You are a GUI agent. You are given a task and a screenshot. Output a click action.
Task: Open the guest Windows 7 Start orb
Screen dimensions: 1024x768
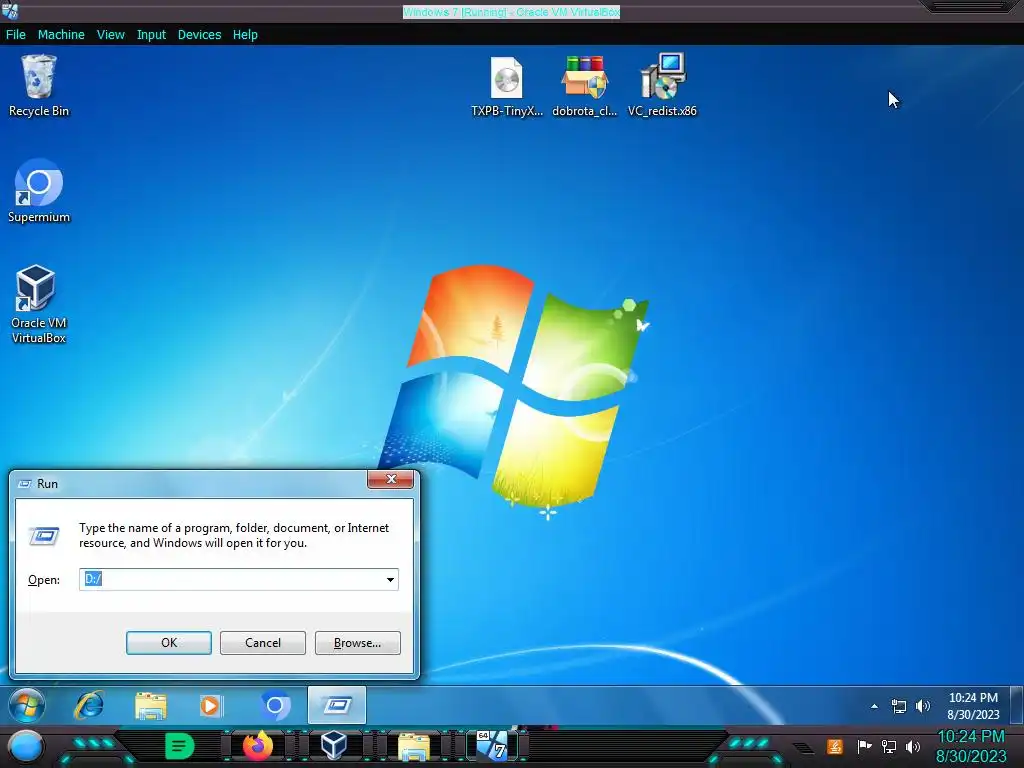[x=27, y=705]
